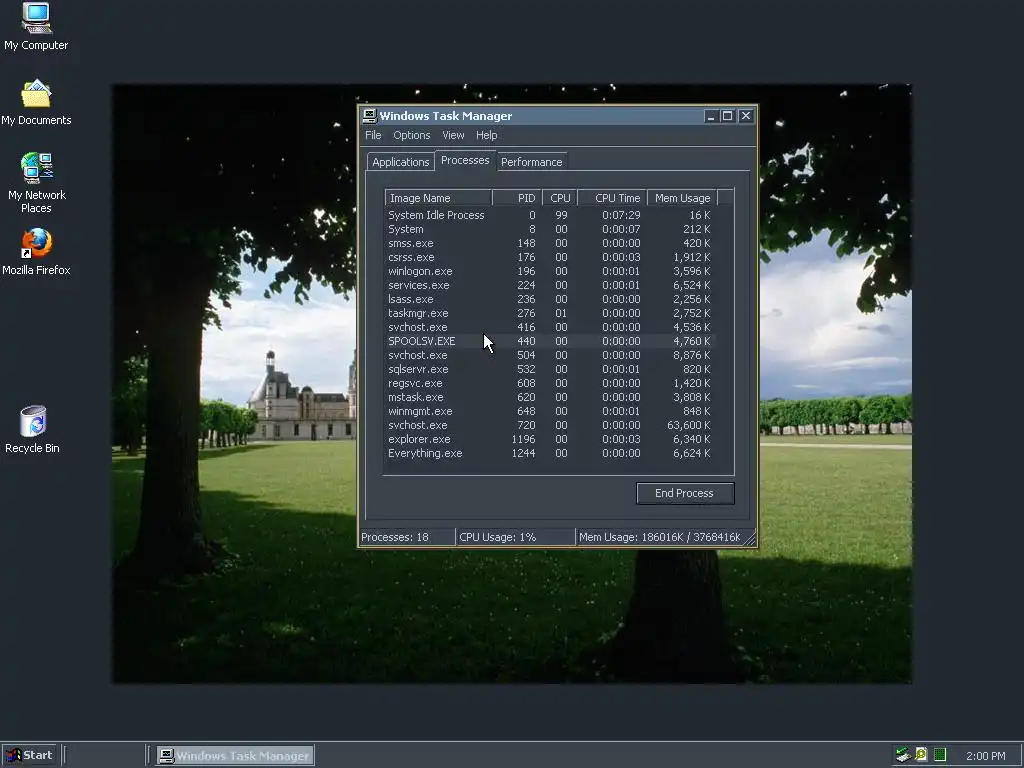
Task: Select svchost.exe with PID 416
Action: coord(549,327)
